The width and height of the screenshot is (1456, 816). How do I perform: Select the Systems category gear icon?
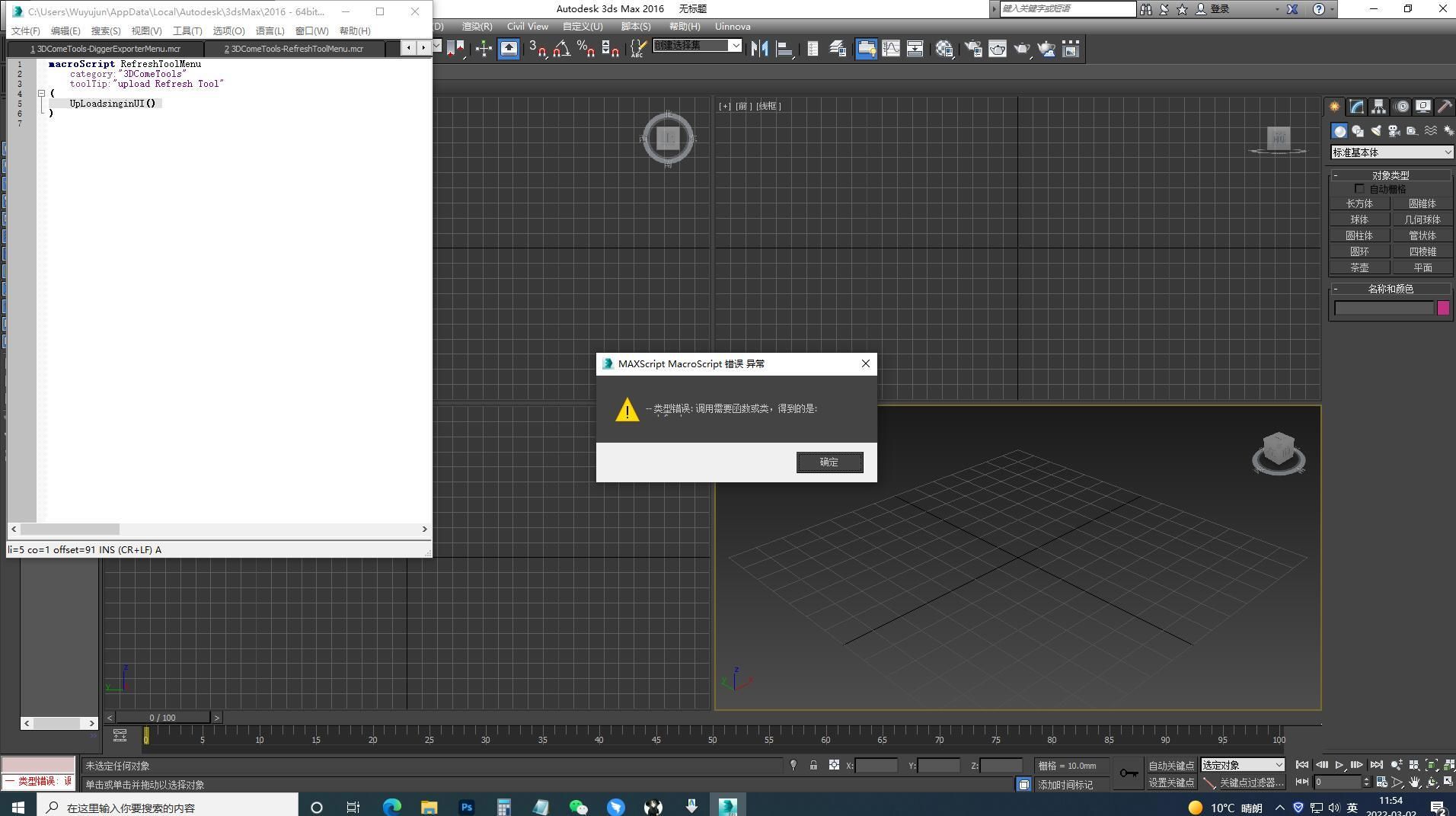[1448, 131]
